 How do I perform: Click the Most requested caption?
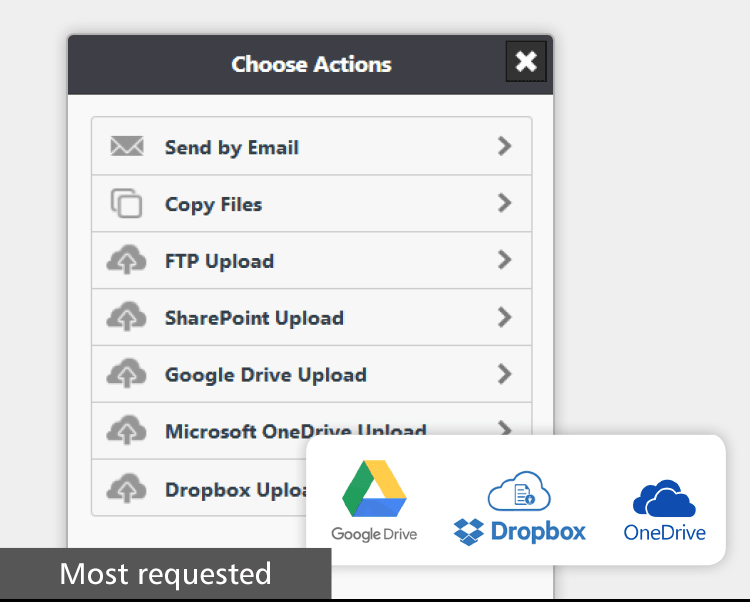[165, 573]
